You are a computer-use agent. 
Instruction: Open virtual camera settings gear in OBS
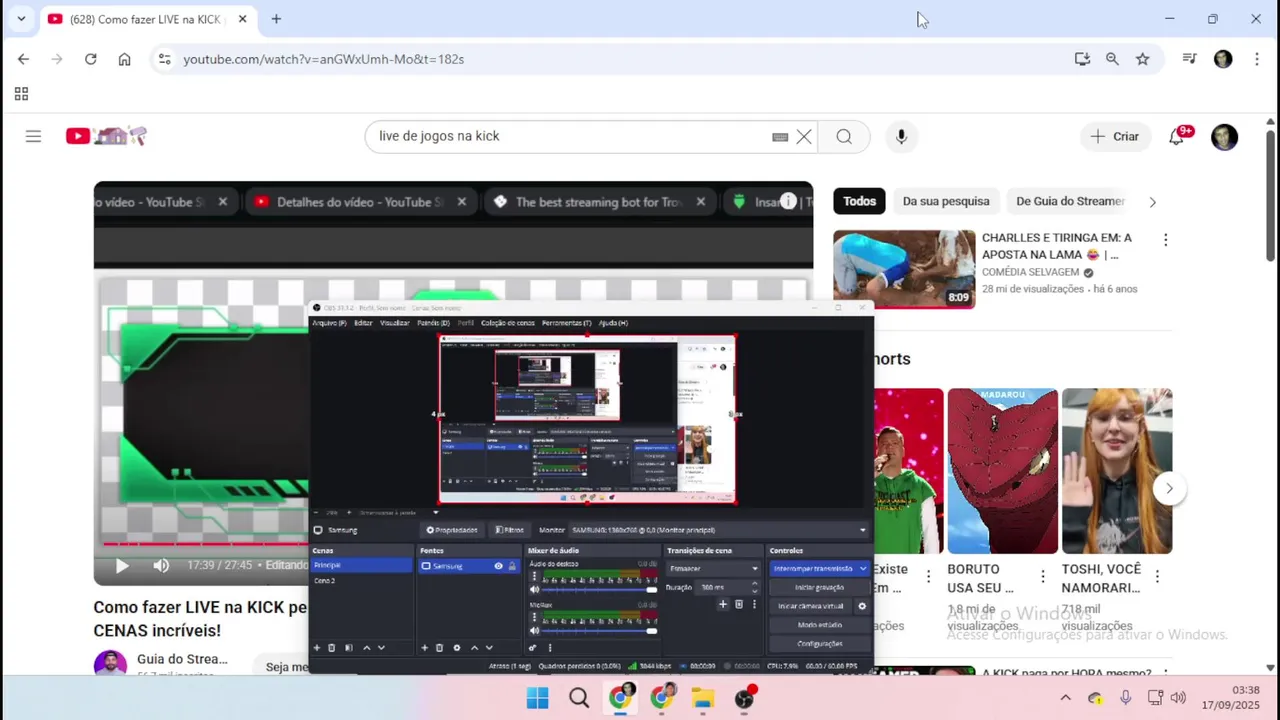pos(862,606)
